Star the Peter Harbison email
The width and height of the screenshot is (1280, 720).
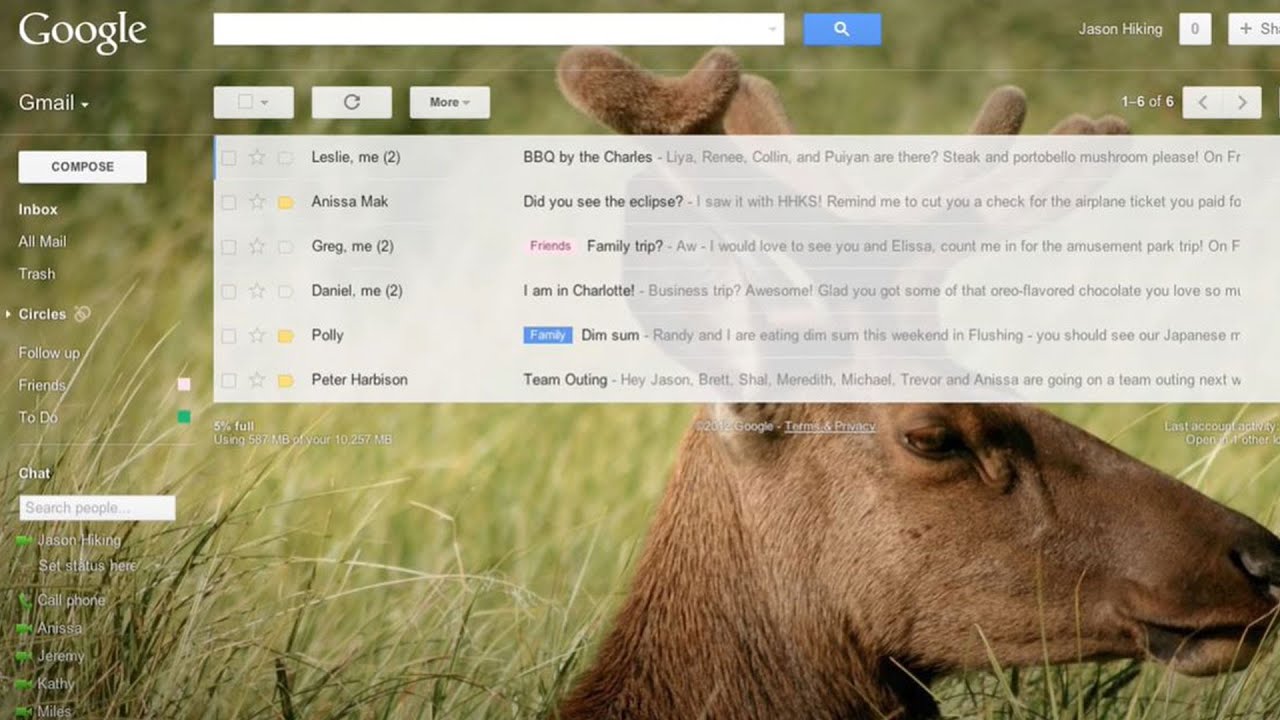click(x=257, y=380)
